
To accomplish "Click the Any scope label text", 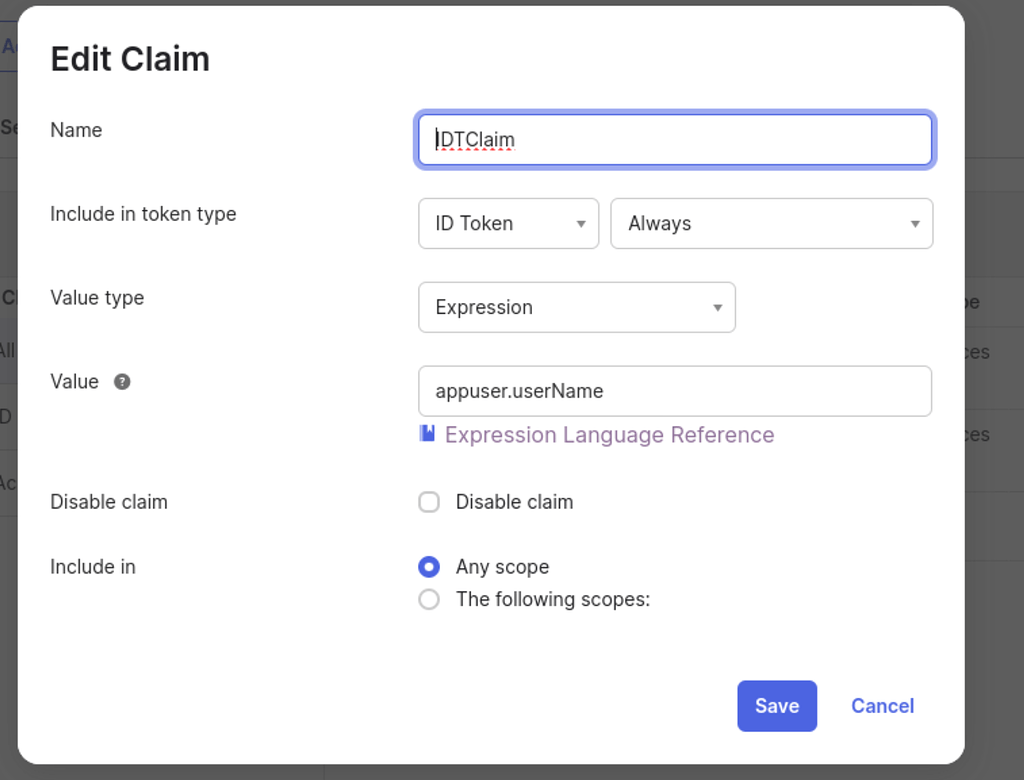I will tap(502, 567).
